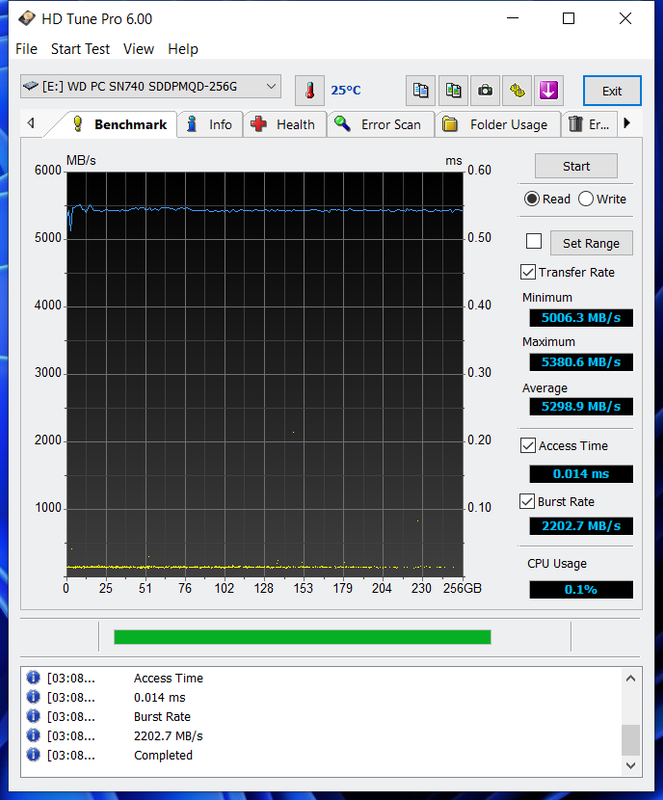Click the 2202.7 MB/s burst rate field
The image size is (663, 800).
pos(581,526)
